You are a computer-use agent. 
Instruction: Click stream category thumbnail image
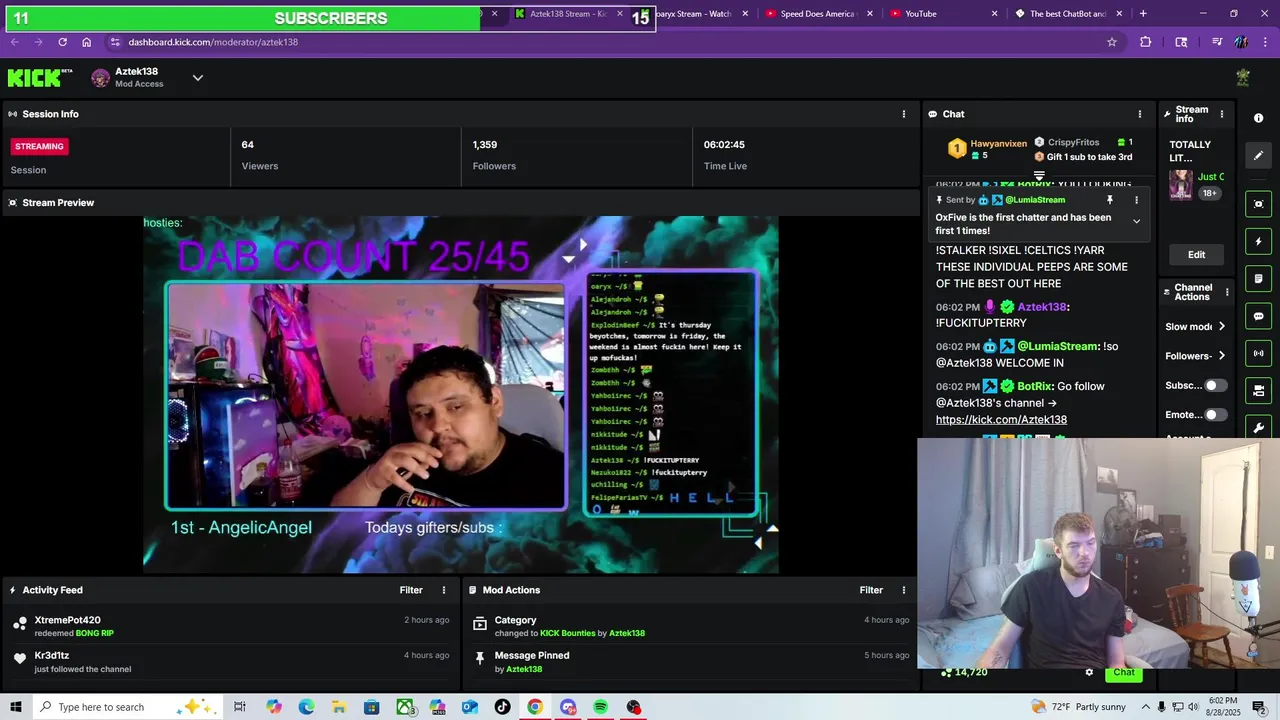[x=1181, y=185]
